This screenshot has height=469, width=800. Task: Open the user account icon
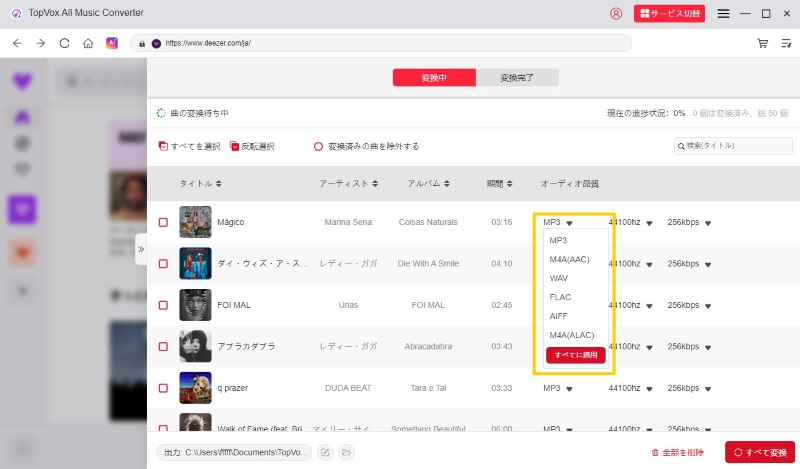pos(616,14)
